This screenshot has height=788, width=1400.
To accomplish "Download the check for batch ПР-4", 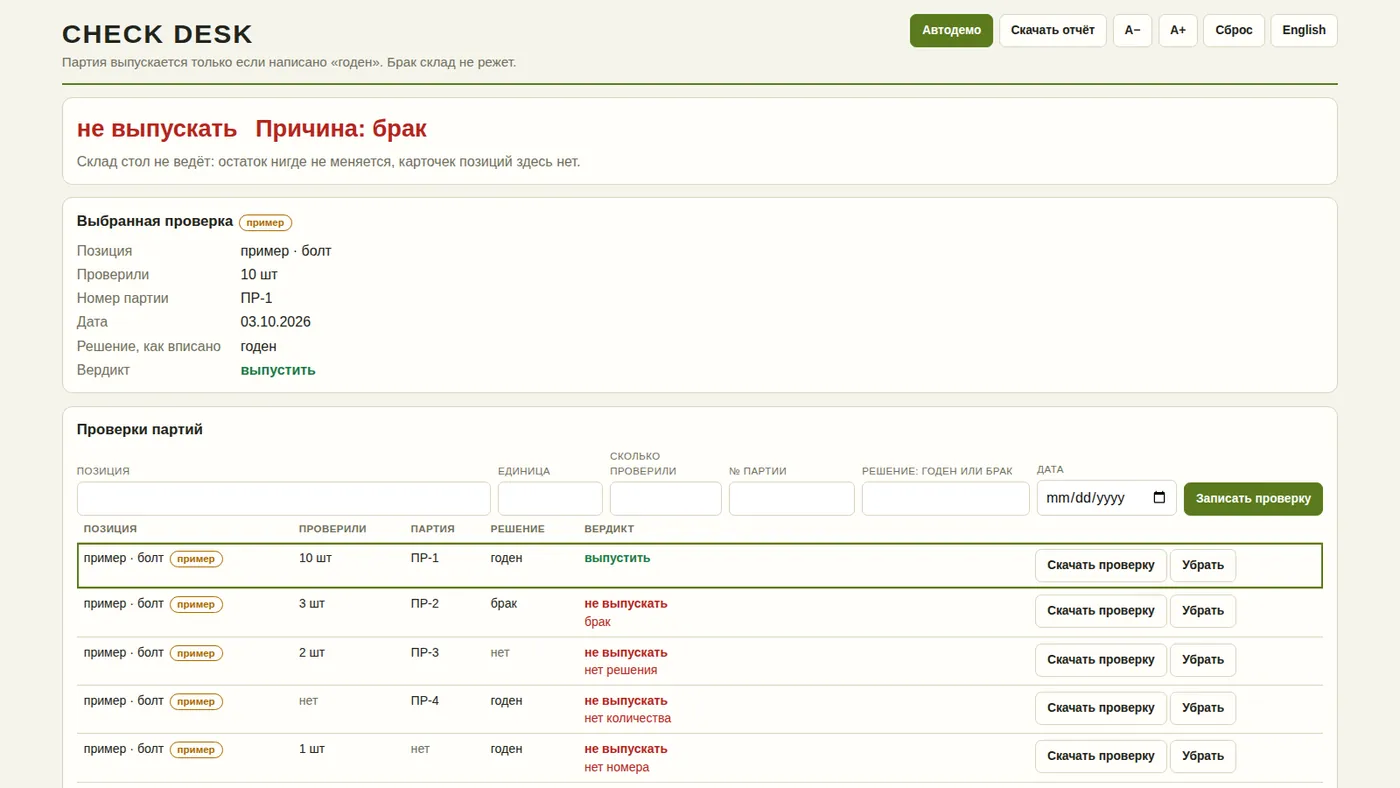I will pos(1101,708).
